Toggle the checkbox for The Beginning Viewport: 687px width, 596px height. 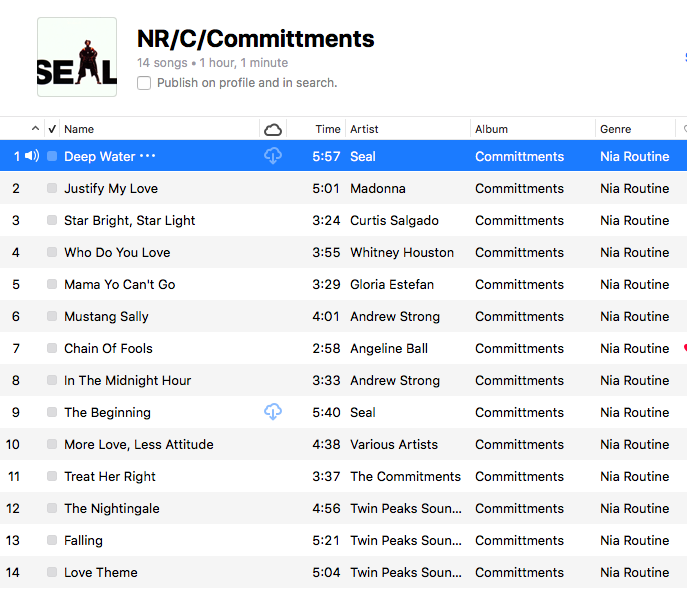point(52,412)
